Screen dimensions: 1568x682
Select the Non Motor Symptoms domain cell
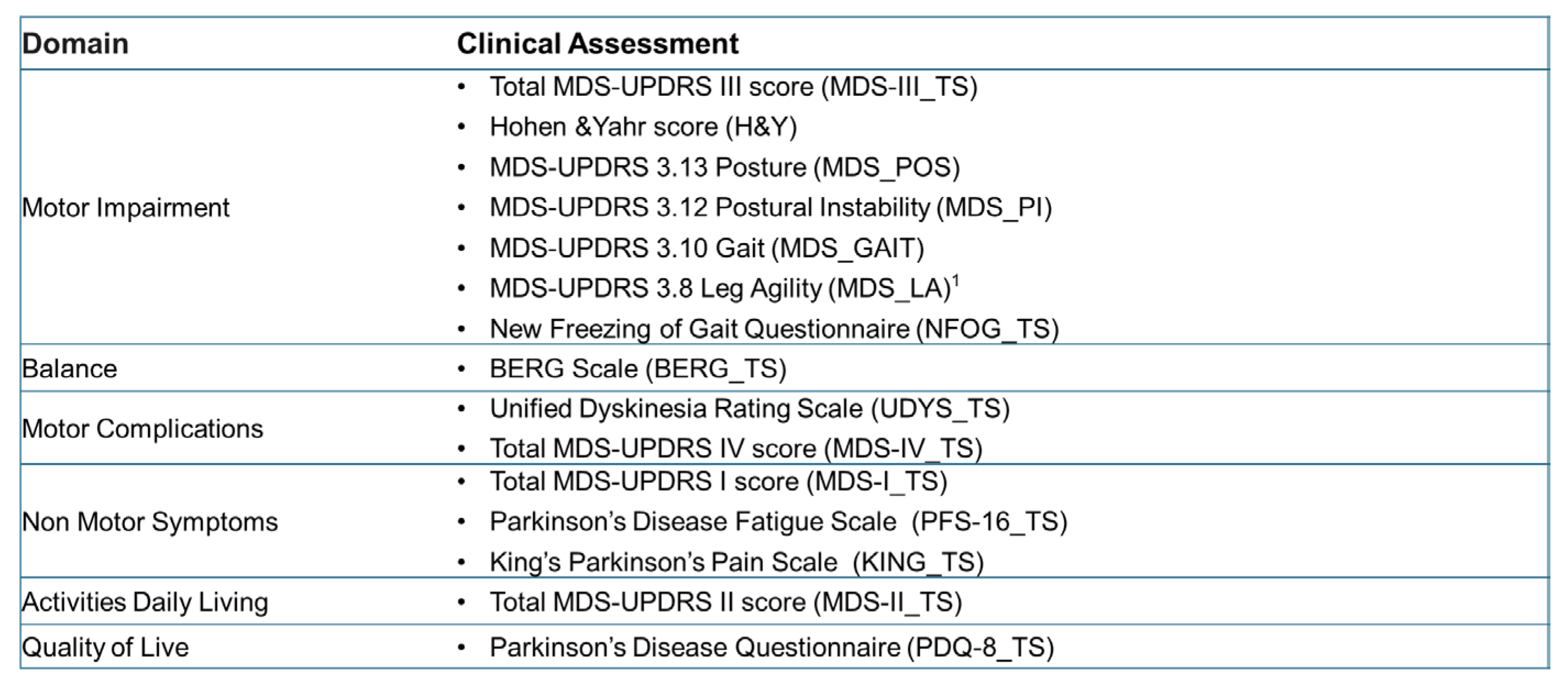tap(150, 522)
